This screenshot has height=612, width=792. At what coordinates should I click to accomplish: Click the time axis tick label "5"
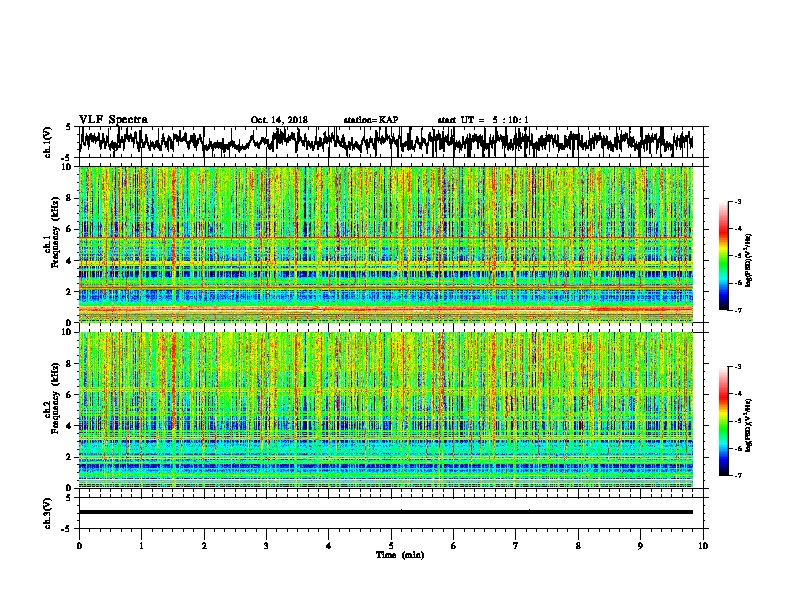[x=391, y=546]
